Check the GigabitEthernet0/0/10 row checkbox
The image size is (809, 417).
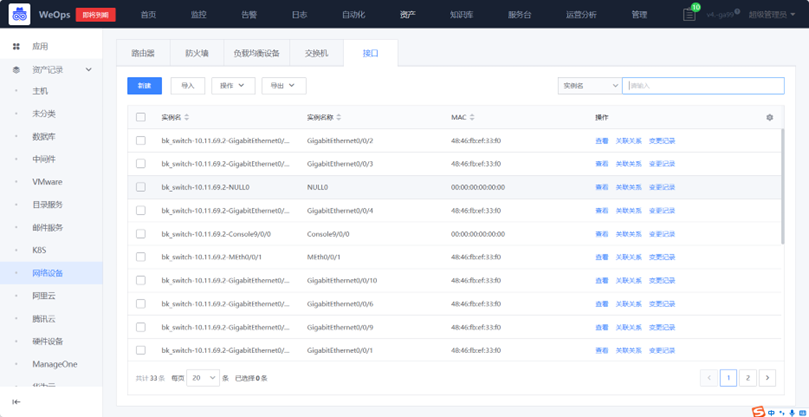(x=140, y=280)
